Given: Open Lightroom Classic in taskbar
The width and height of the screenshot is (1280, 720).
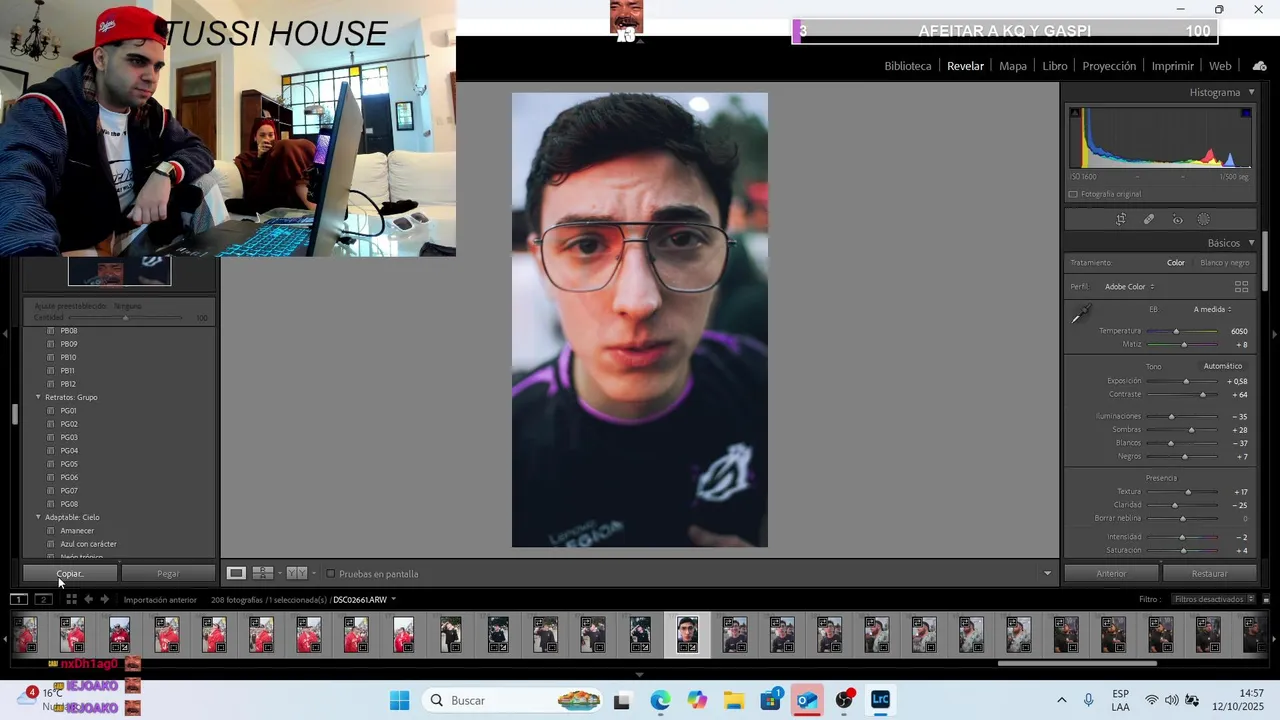Looking at the screenshot, I should click(880, 700).
